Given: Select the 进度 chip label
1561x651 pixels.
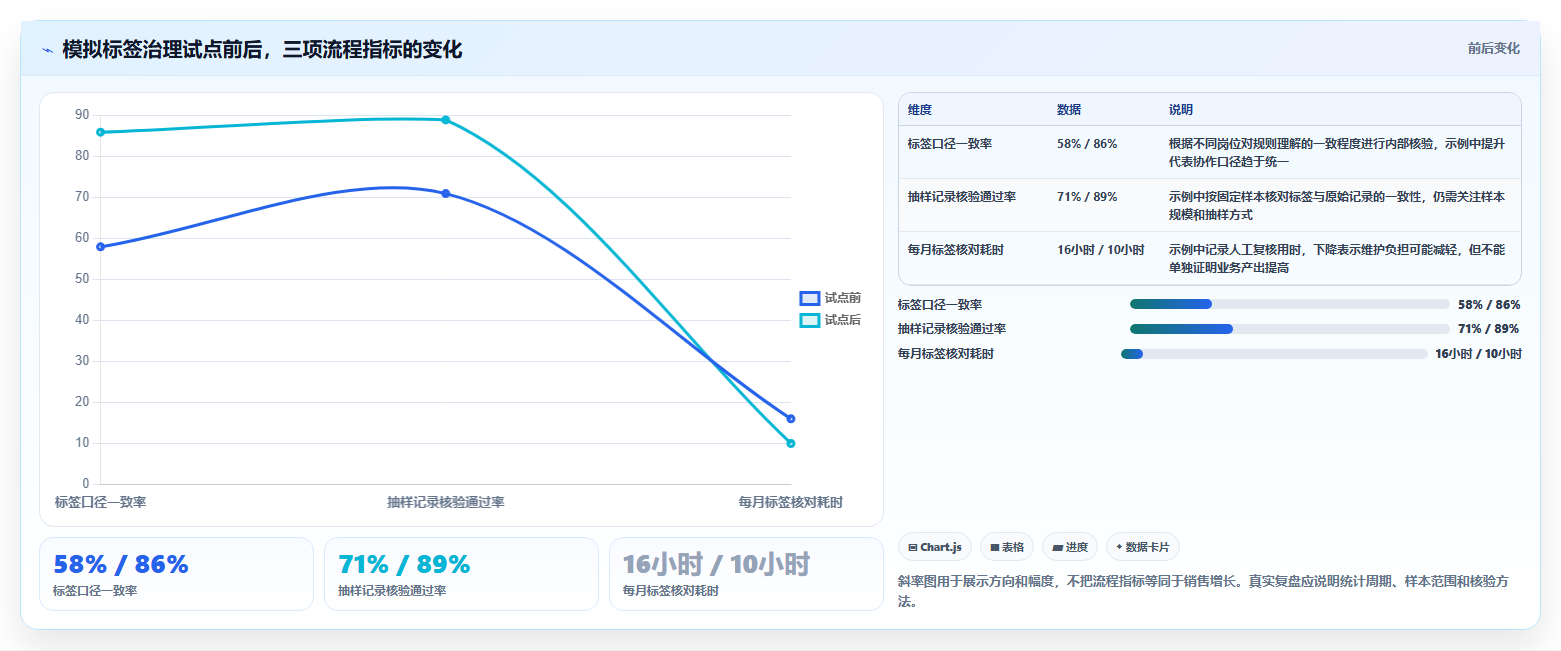Looking at the screenshot, I should [1077, 547].
